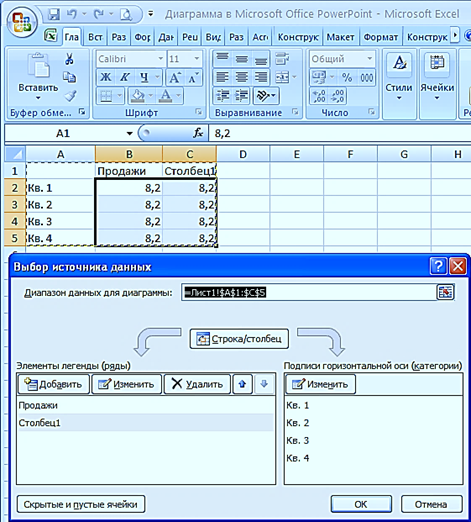The width and height of the screenshot is (471, 522).
Task: Click the collapse range selector icon
Action: coord(445,292)
